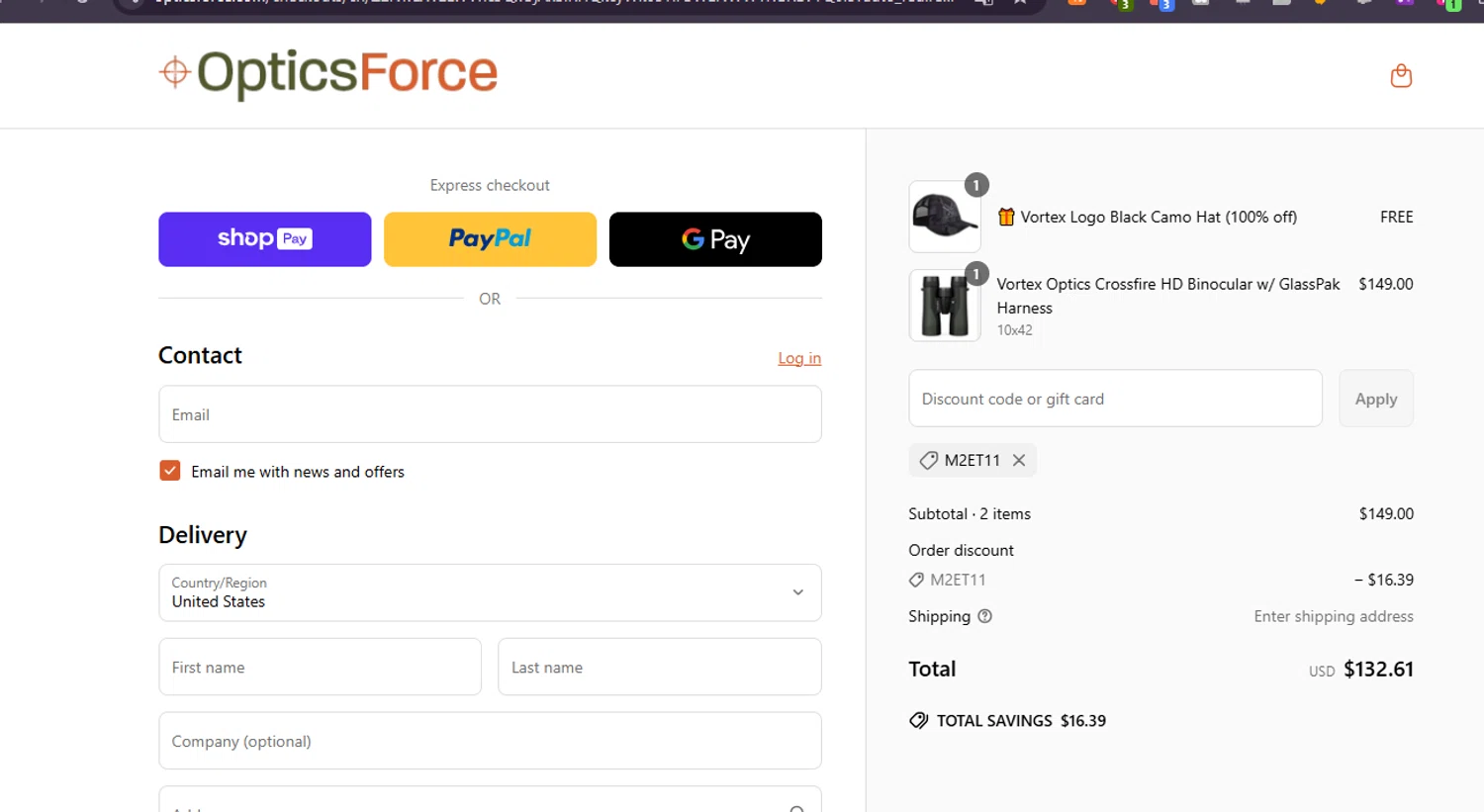Viewport: 1484px width, 812px height.
Task: Click the binocular price $149.00
Action: pyautogui.click(x=1386, y=284)
